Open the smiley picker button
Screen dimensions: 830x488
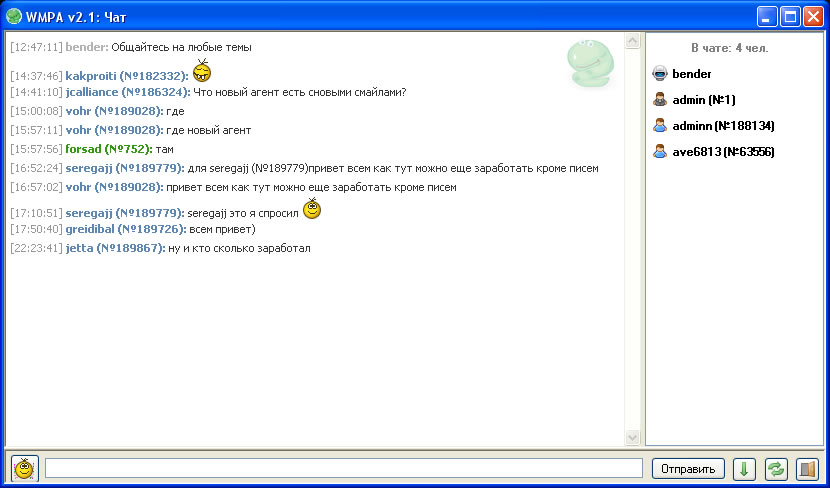24,468
